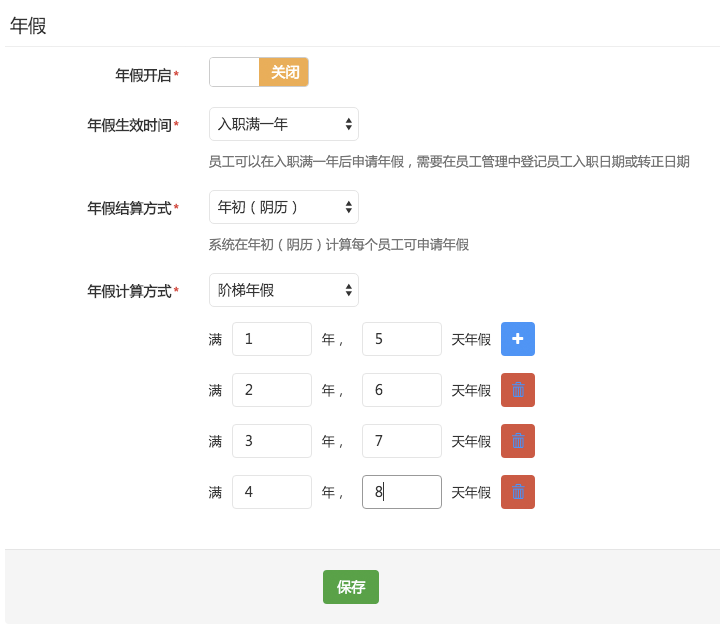
Task: Focus the years field showing 2
Action: [272, 390]
